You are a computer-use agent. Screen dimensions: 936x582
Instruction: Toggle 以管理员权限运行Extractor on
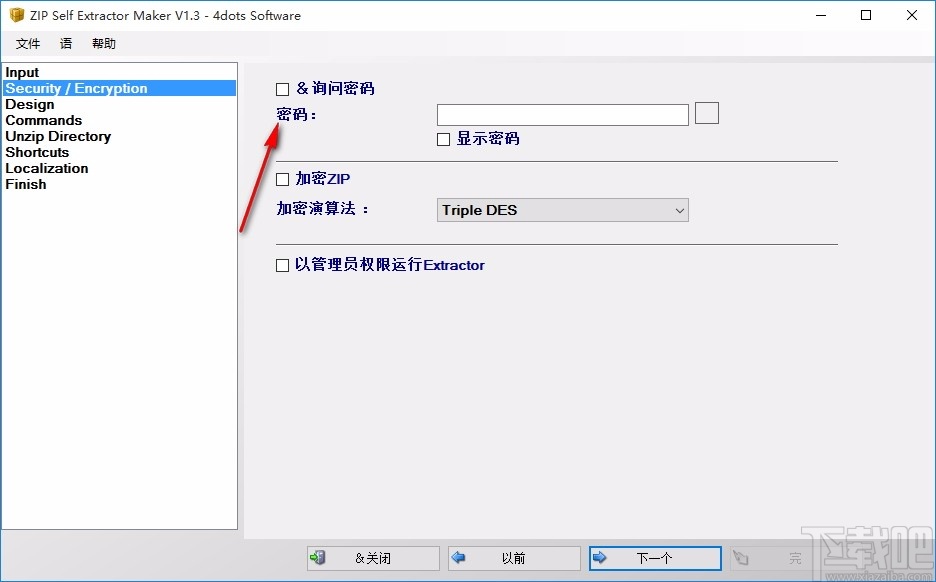coord(282,265)
